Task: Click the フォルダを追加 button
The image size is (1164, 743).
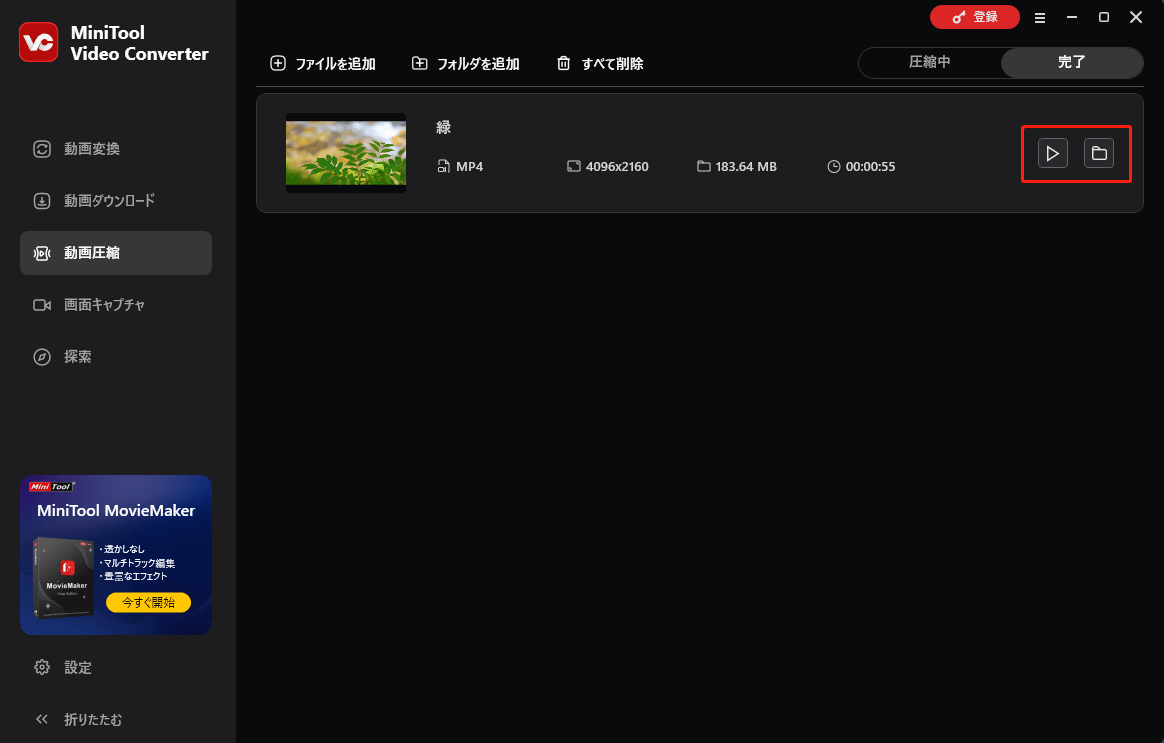Action: coord(465,64)
